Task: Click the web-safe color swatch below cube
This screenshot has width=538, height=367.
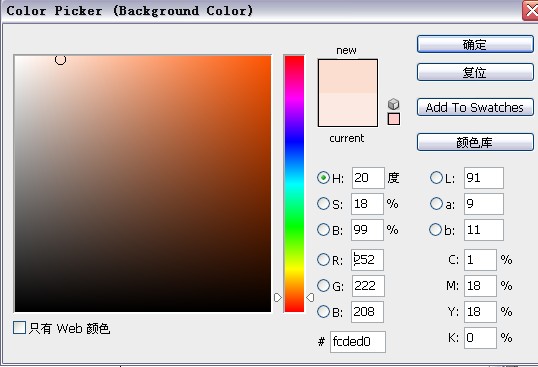Action: [x=394, y=119]
